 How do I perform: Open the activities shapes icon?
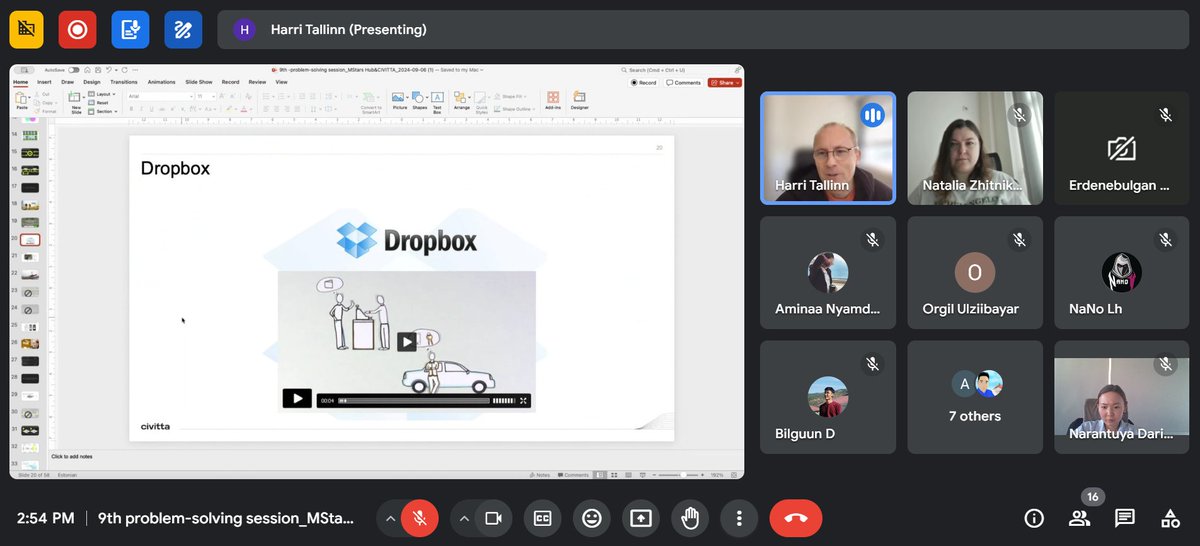[x=1170, y=518]
